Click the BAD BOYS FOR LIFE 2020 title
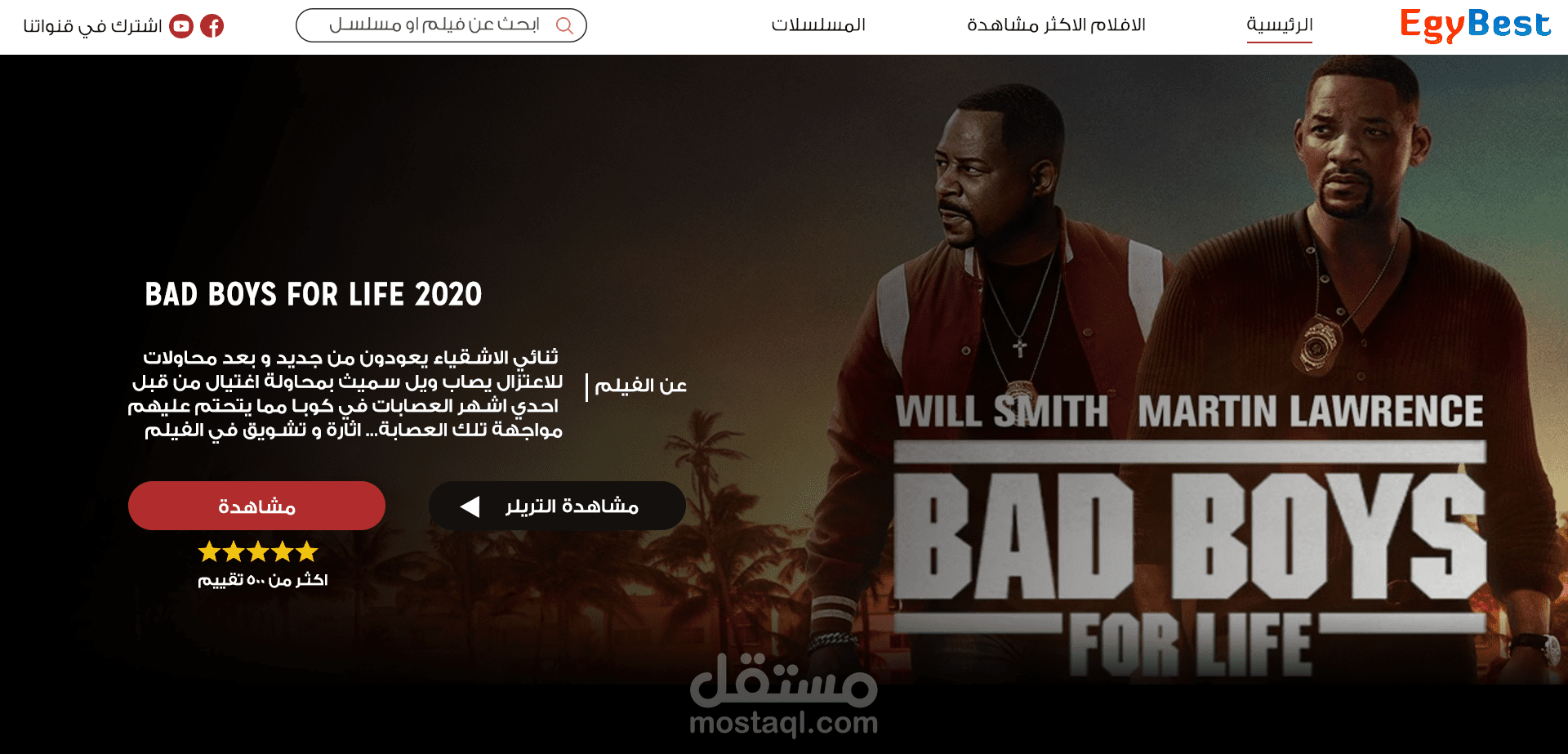Image resolution: width=1568 pixels, height=754 pixels. (x=314, y=294)
